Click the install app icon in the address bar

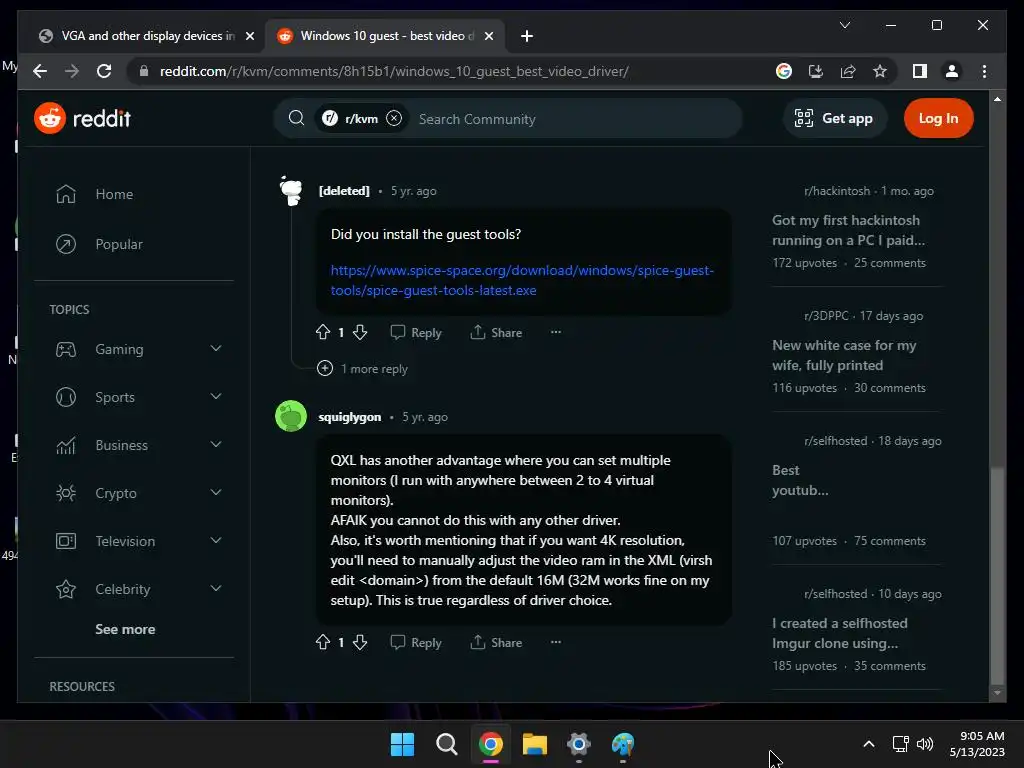click(x=816, y=71)
